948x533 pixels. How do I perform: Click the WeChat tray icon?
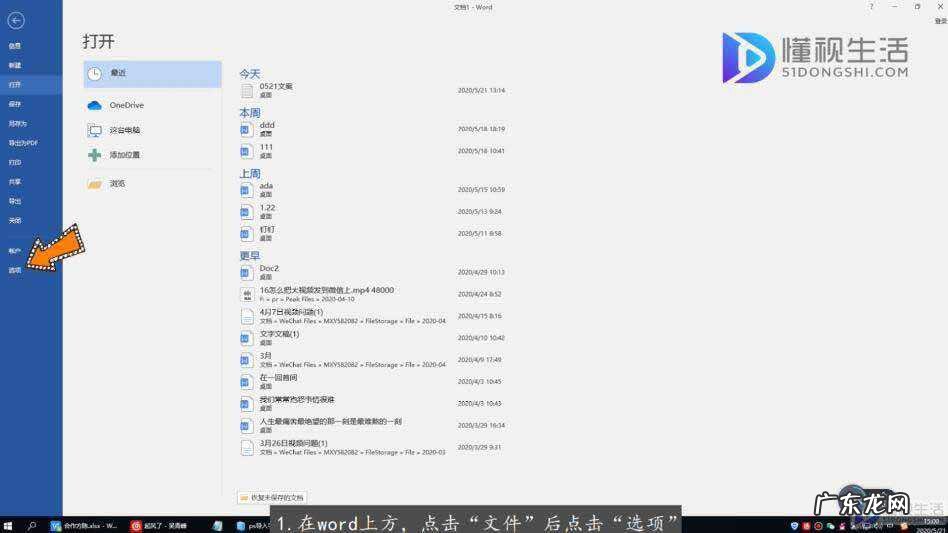pos(830,526)
